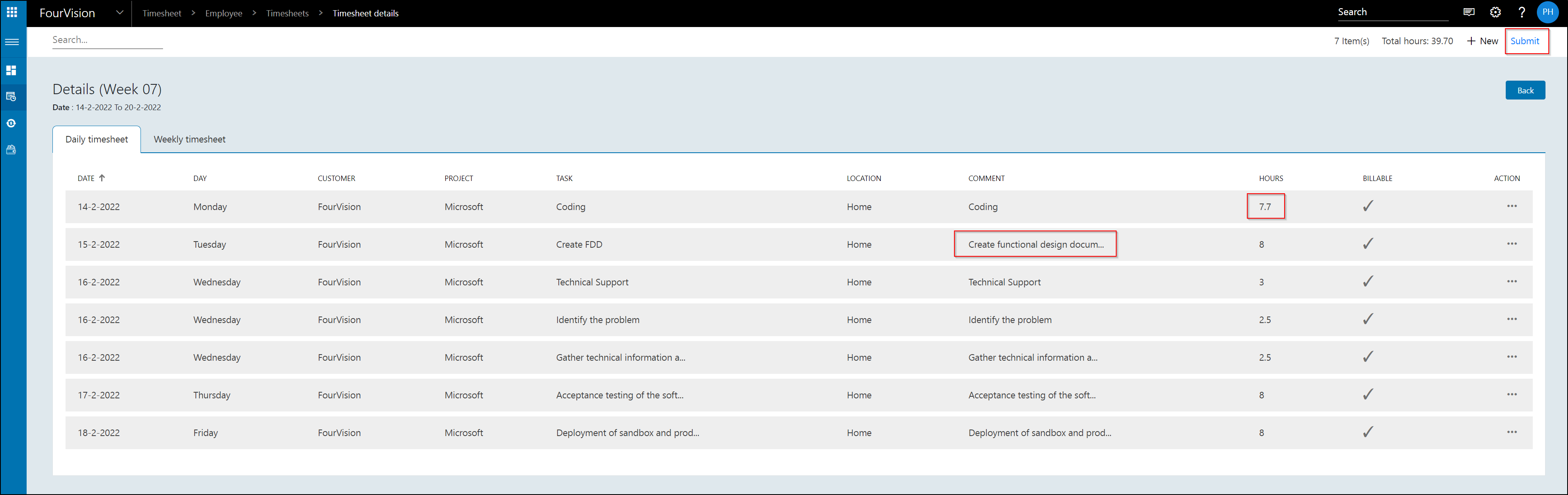Click the Timesheet details breadcrumb

click(365, 14)
